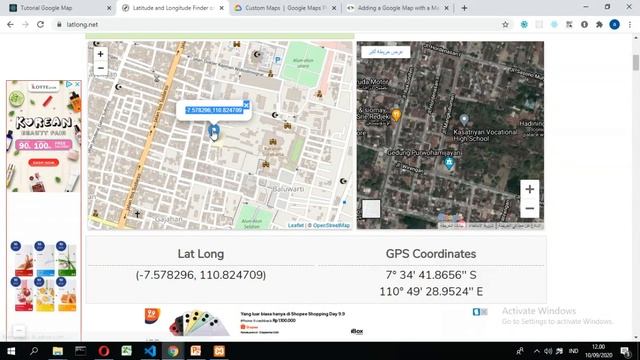Select the GPS longitude 110° 49' 28.9524'' E
The width and height of the screenshot is (640, 360).
[x=431, y=291]
